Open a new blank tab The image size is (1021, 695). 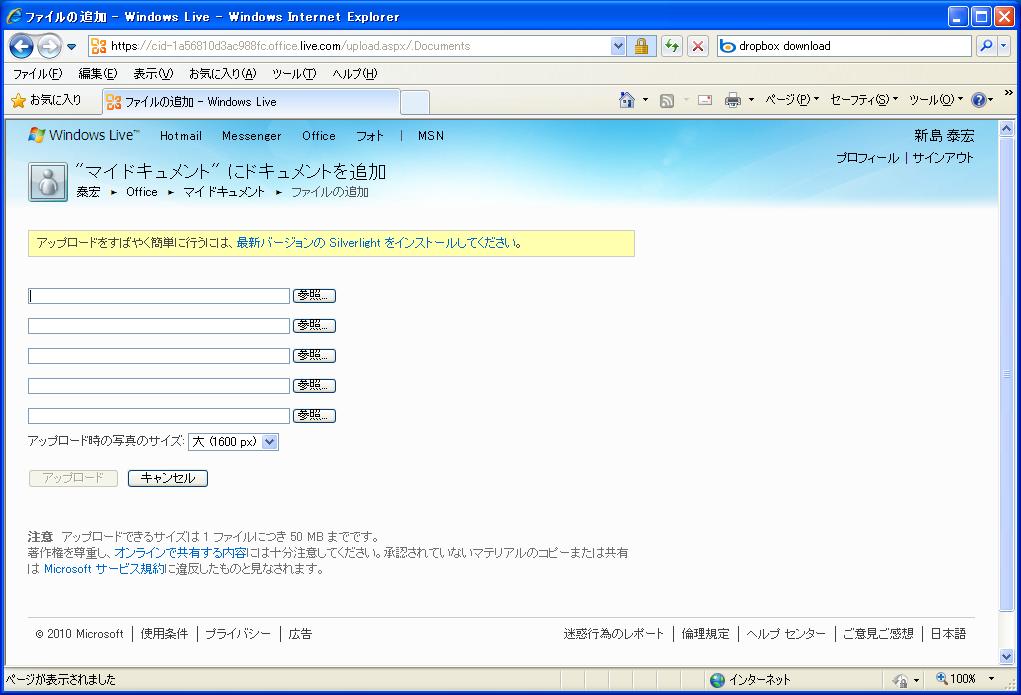point(415,102)
